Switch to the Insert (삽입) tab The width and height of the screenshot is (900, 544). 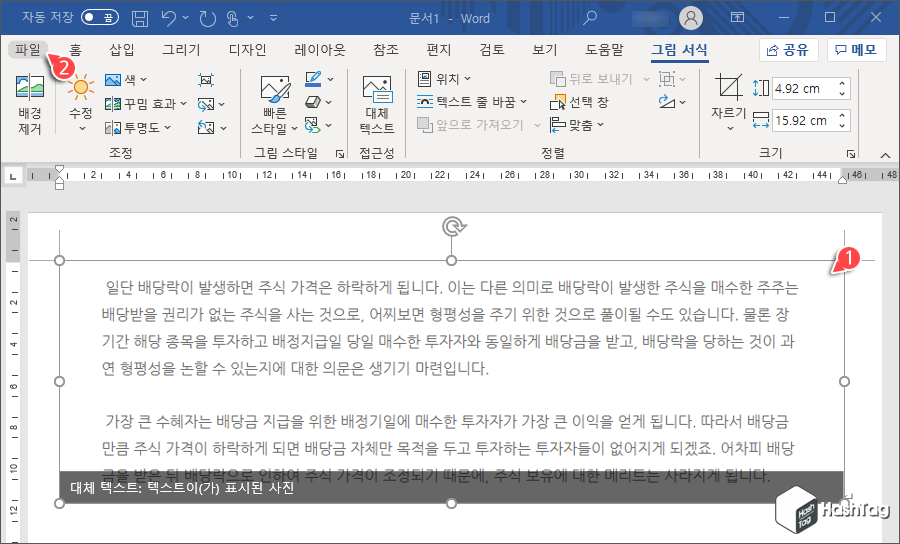(x=122, y=50)
